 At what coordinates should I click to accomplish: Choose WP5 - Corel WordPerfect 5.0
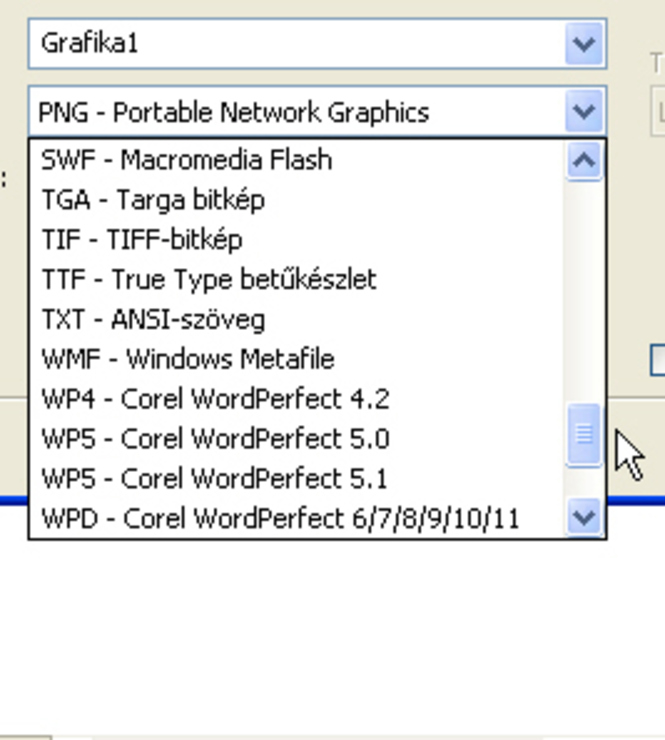pos(296,439)
